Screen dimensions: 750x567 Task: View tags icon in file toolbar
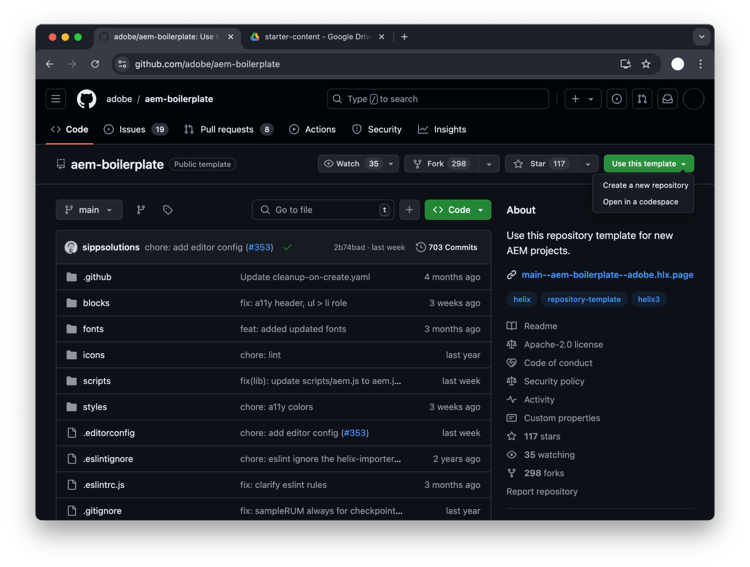click(x=167, y=210)
